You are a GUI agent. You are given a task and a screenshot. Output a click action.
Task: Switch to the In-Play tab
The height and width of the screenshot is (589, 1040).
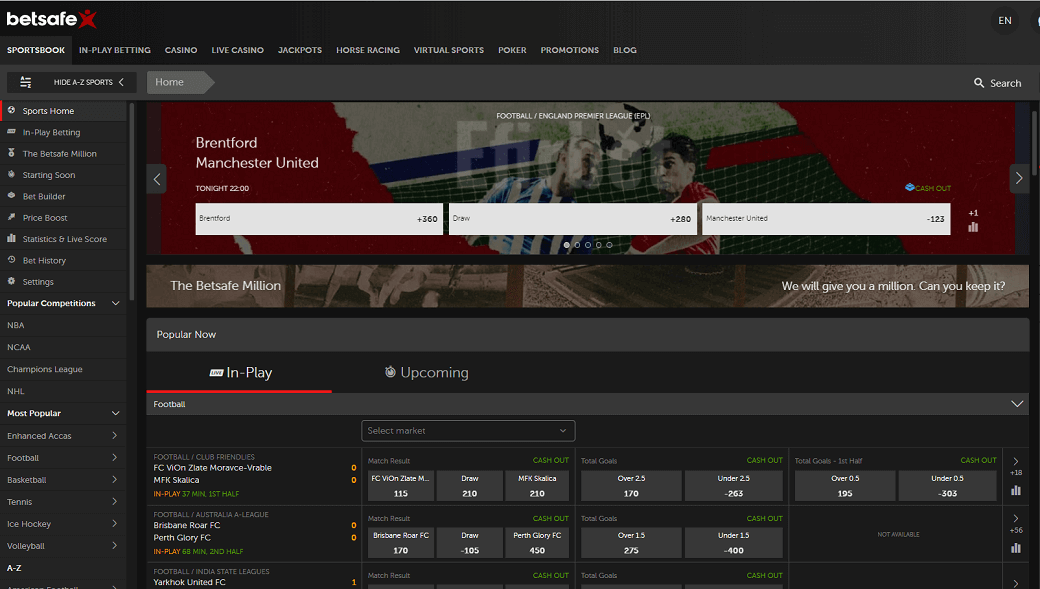pos(240,372)
